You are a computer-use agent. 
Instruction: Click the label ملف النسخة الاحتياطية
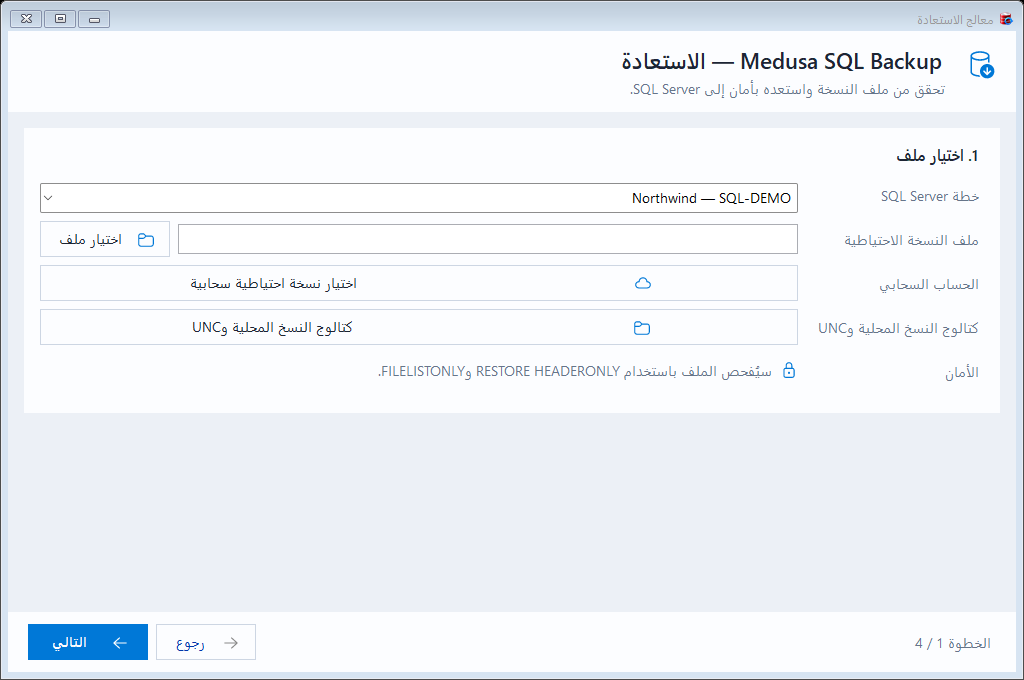click(912, 240)
